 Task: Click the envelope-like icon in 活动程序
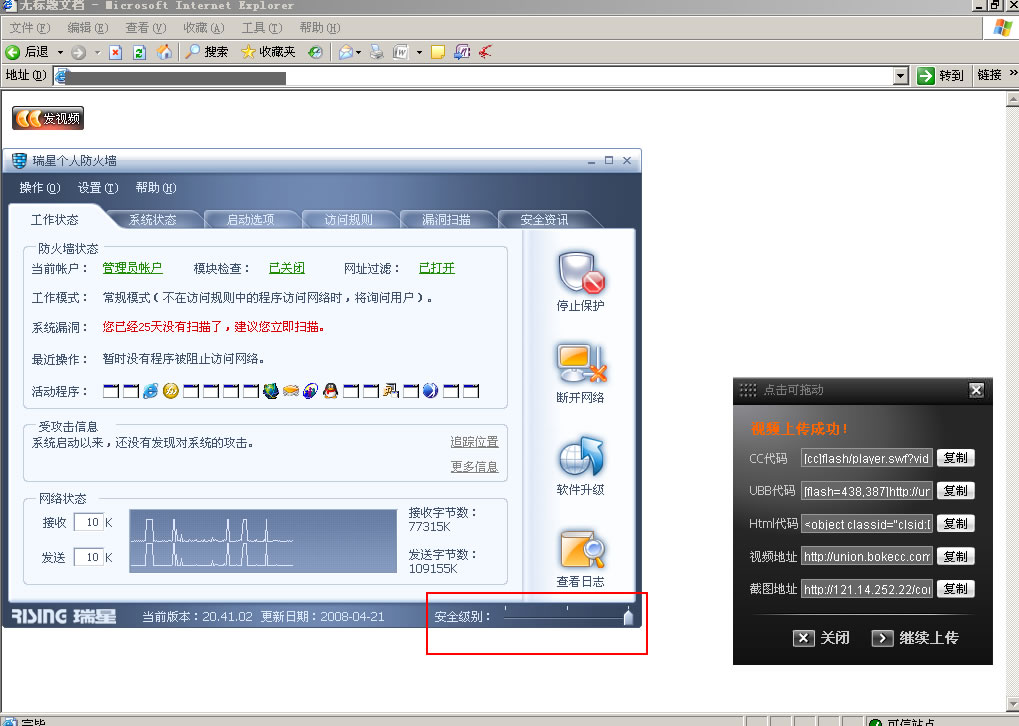[290, 391]
